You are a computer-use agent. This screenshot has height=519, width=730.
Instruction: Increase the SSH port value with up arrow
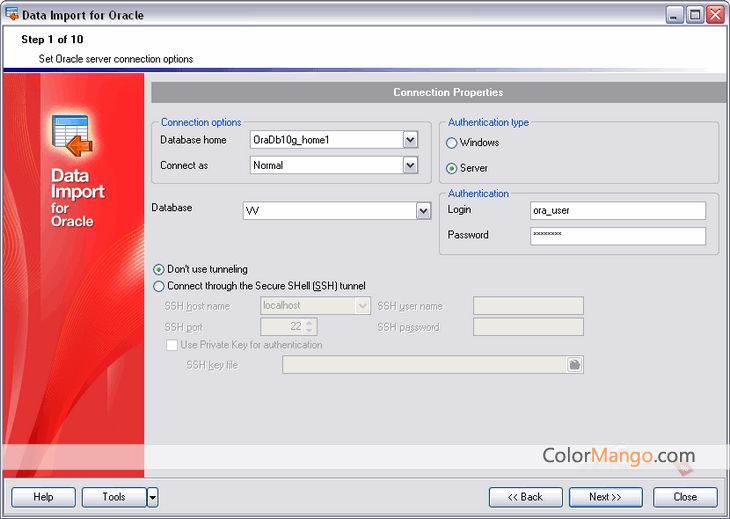coord(309,322)
